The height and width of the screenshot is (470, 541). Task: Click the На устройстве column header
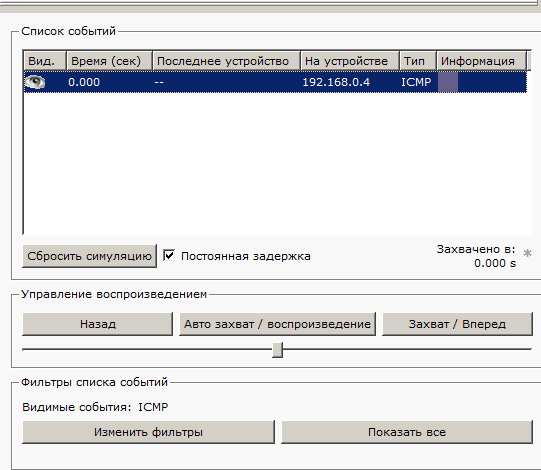pyautogui.click(x=350, y=61)
